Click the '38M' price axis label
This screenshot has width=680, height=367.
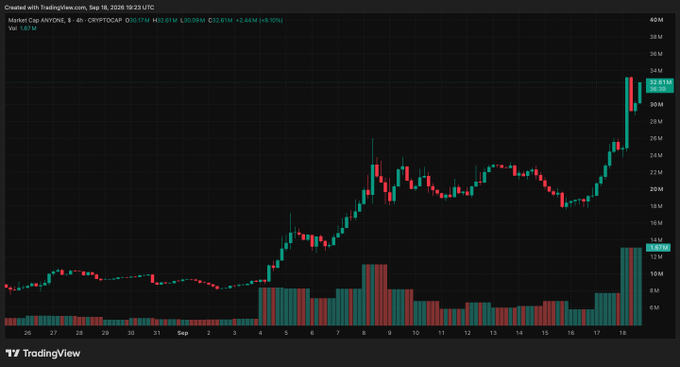pos(656,37)
